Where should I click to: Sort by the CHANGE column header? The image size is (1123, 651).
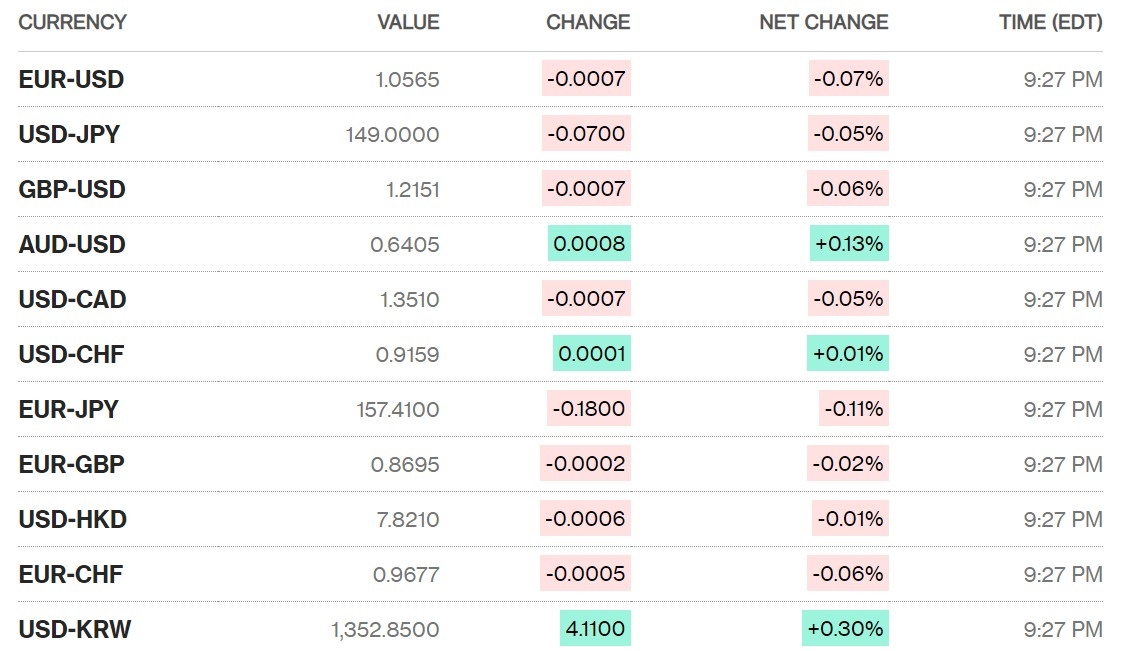[x=588, y=22]
